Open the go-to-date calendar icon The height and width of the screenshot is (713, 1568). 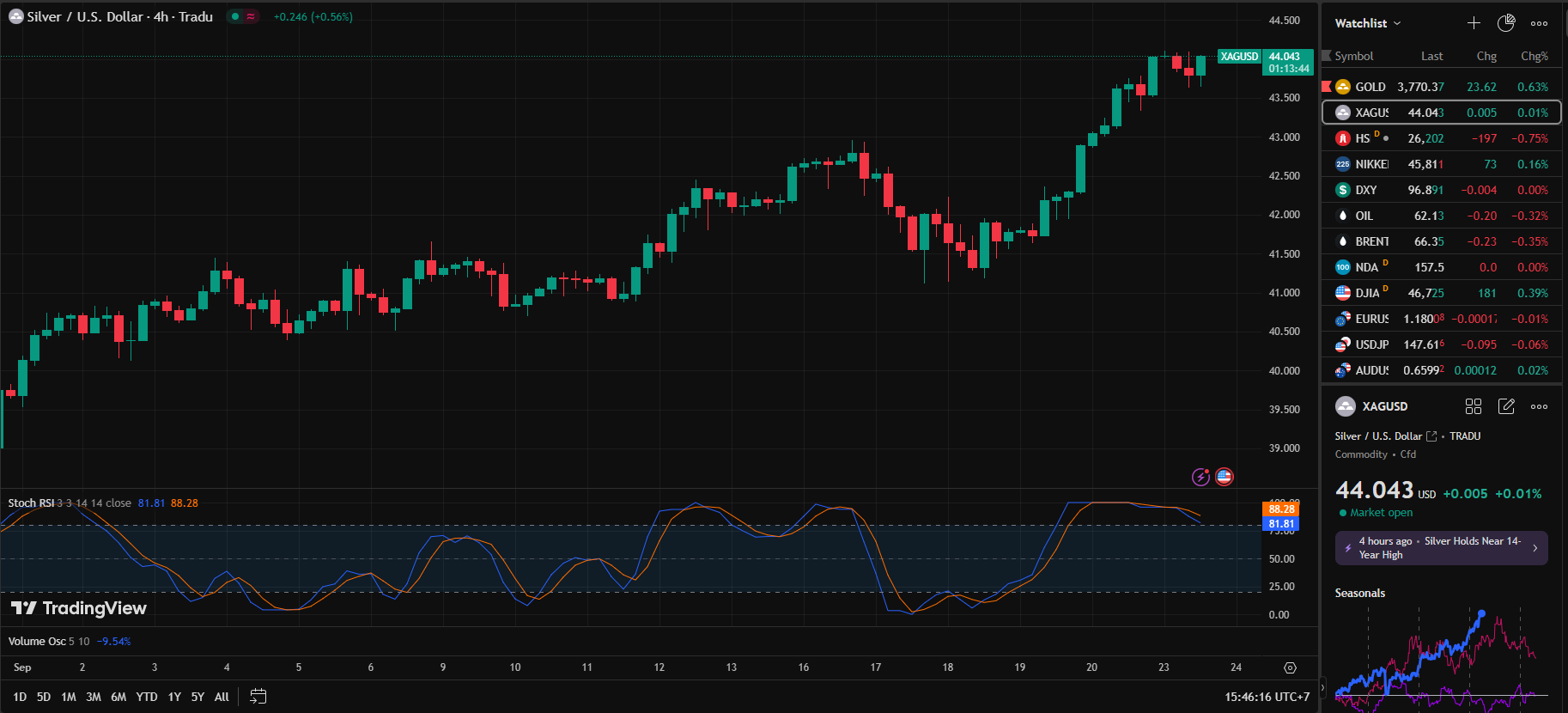click(x=258, y=697)
